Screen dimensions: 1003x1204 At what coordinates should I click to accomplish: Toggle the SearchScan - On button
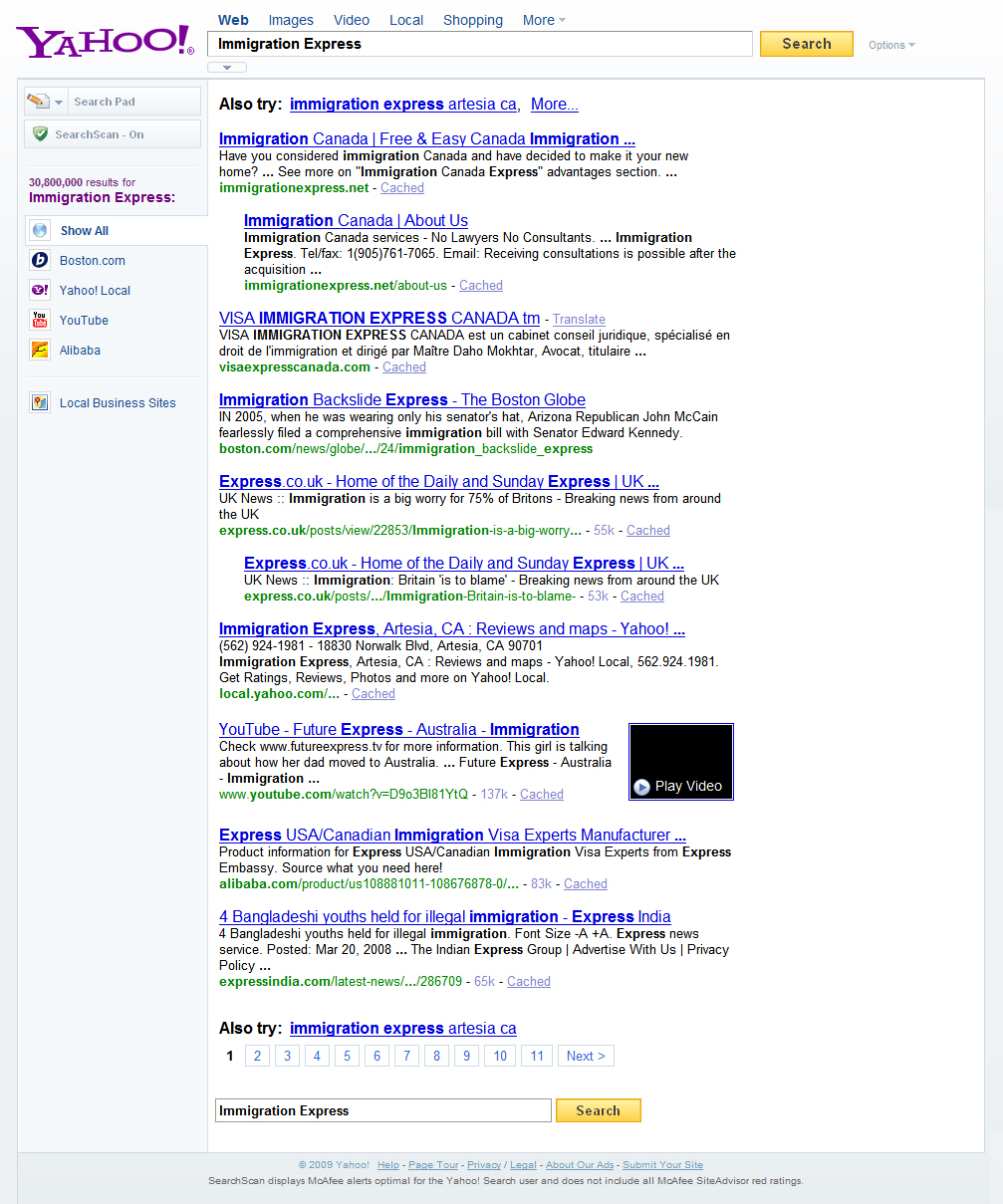point(113,134)
